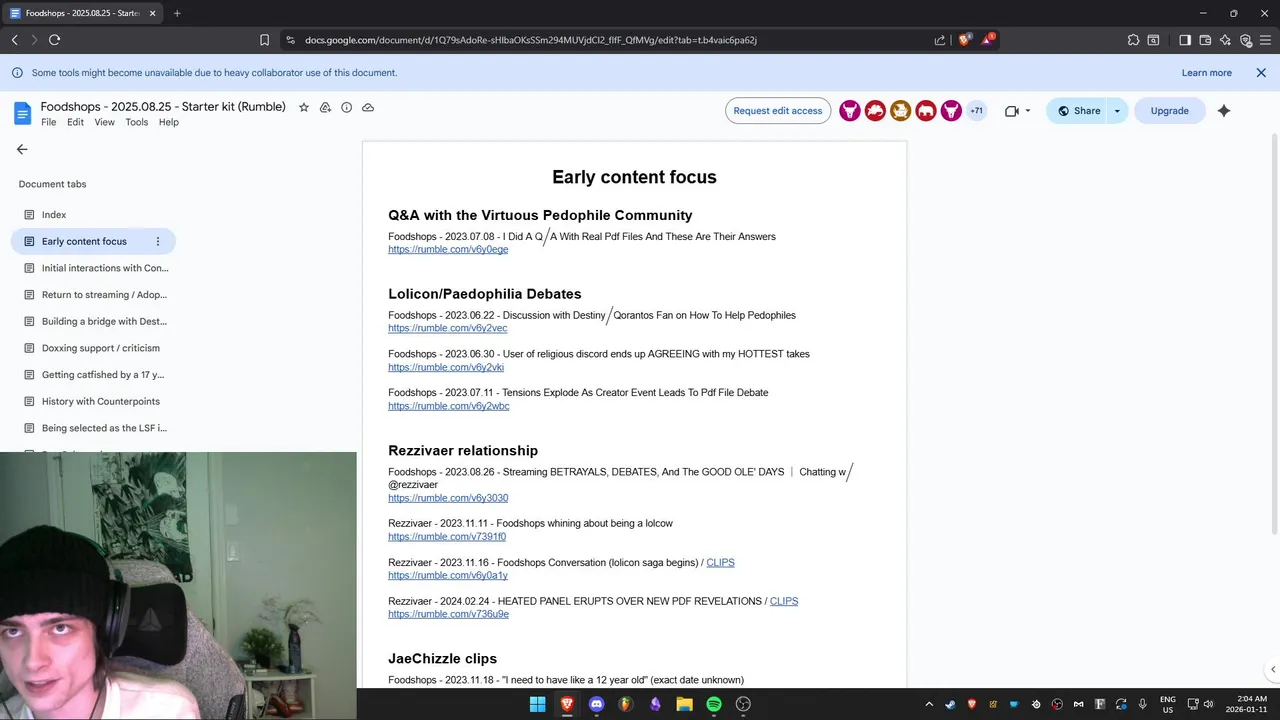This screenshot has width=1280, height=720.
Task: Check cloud save status icon
Action: 368,107
